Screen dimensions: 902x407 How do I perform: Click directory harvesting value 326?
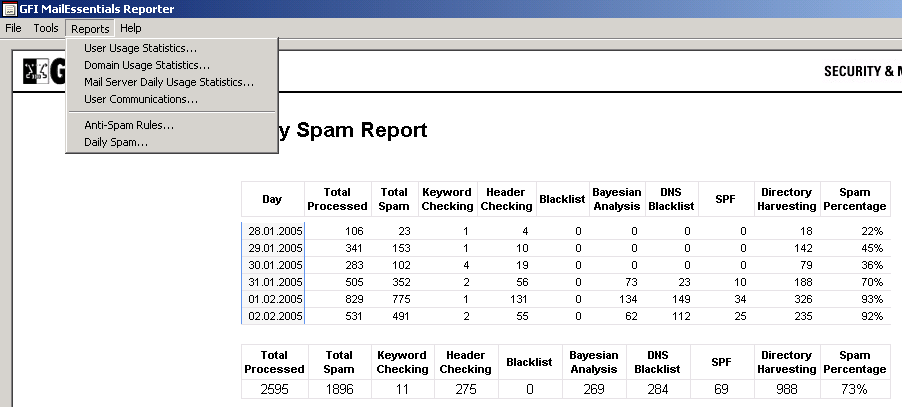tap(802, 299)
